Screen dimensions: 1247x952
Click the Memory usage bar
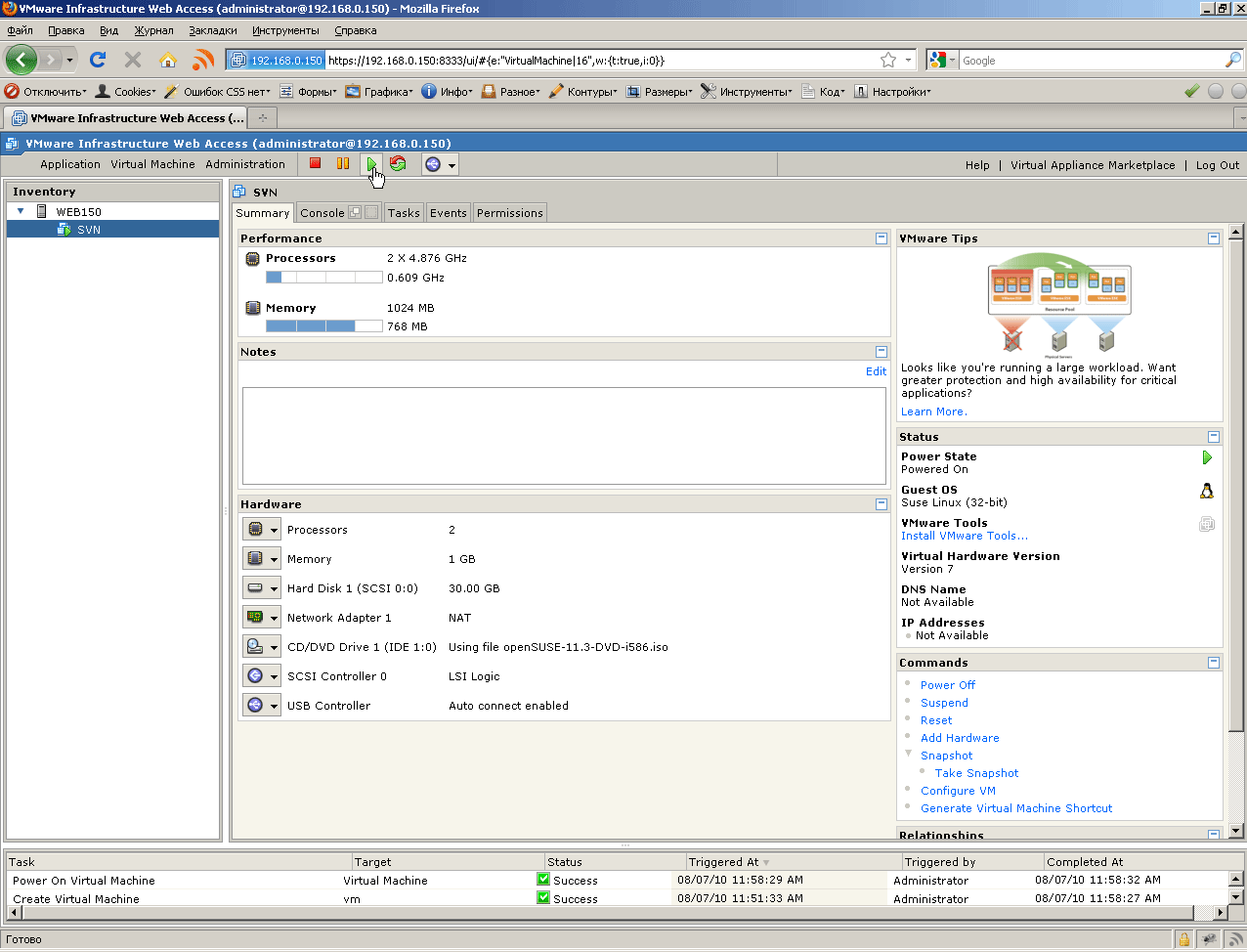pos(324,326)
